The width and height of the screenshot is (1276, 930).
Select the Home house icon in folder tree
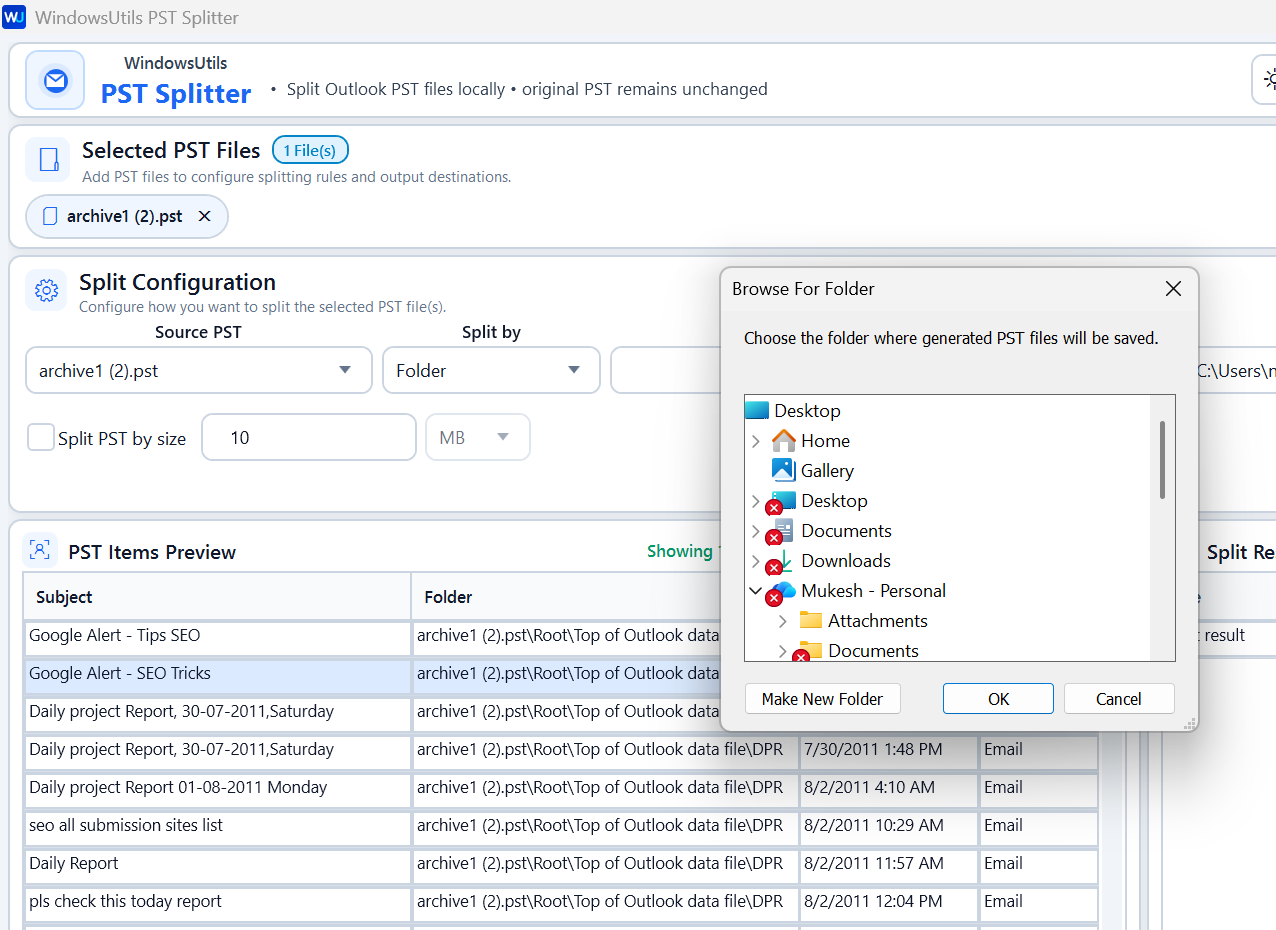784,440
